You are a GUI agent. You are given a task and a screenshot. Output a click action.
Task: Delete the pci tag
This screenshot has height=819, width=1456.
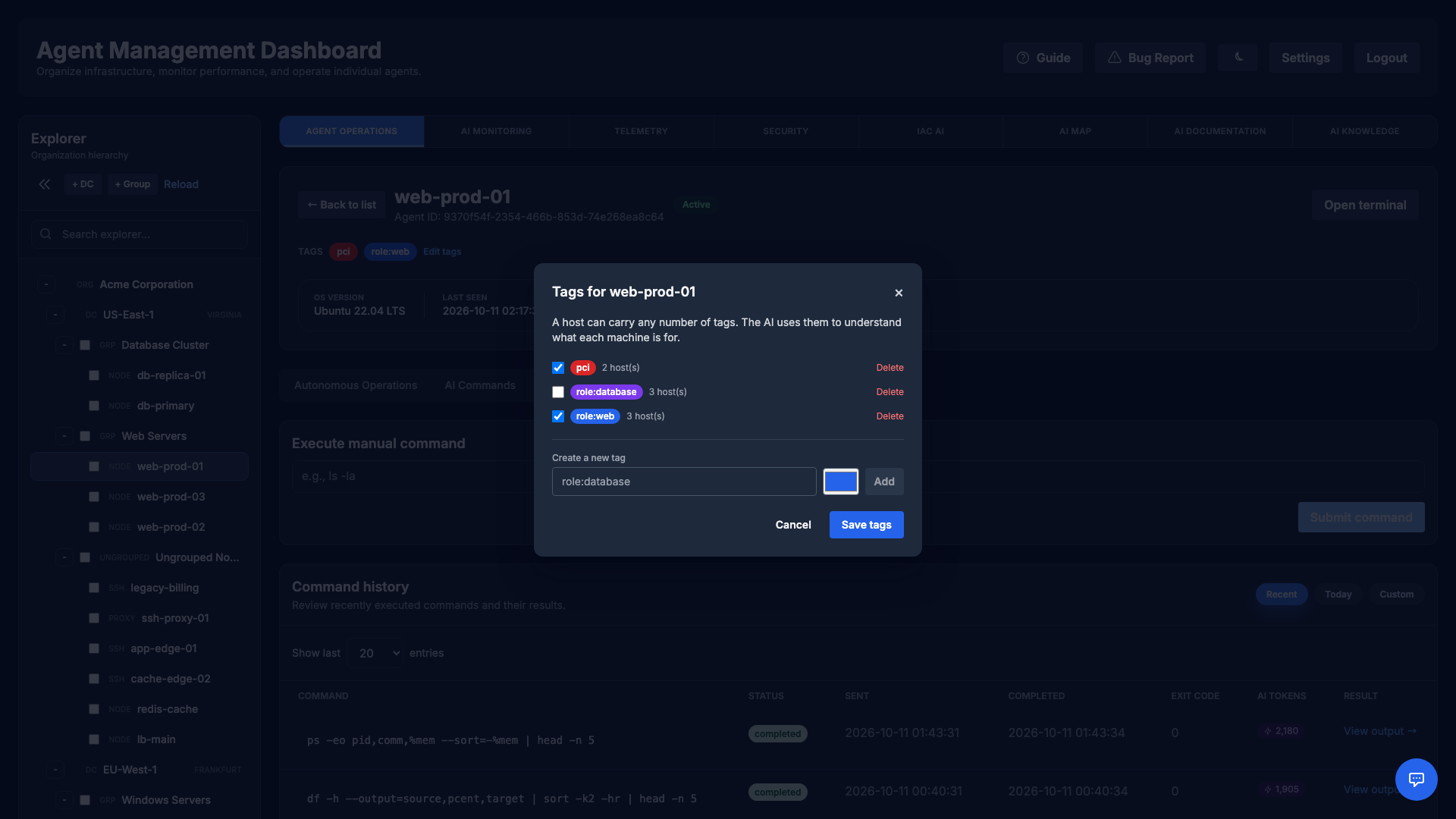pyautogui.click(x=890, y=368)
